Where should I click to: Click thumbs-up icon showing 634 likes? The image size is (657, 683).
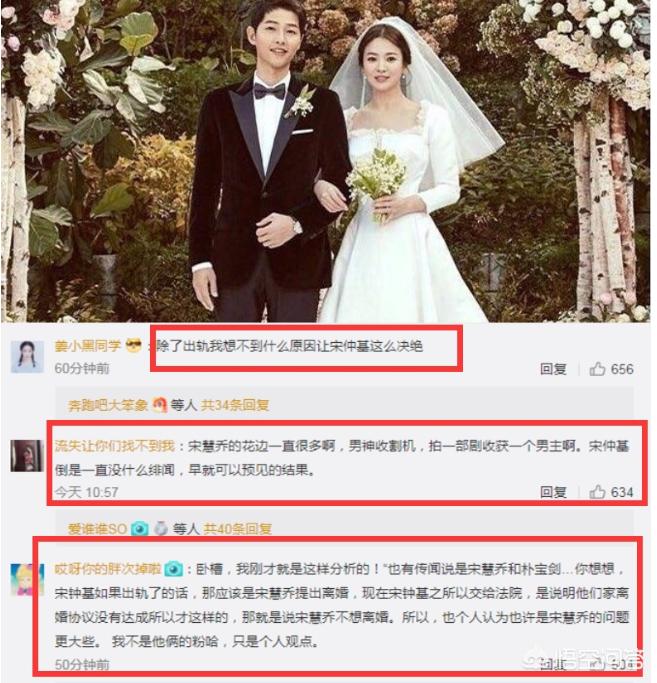(597, 492)
